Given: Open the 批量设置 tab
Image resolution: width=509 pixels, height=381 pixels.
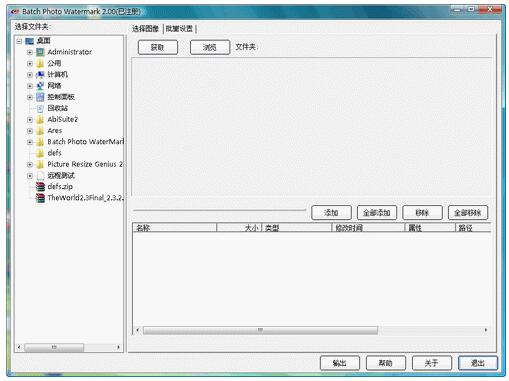Looking at the screenshot, I should click(x=179, y=29).
